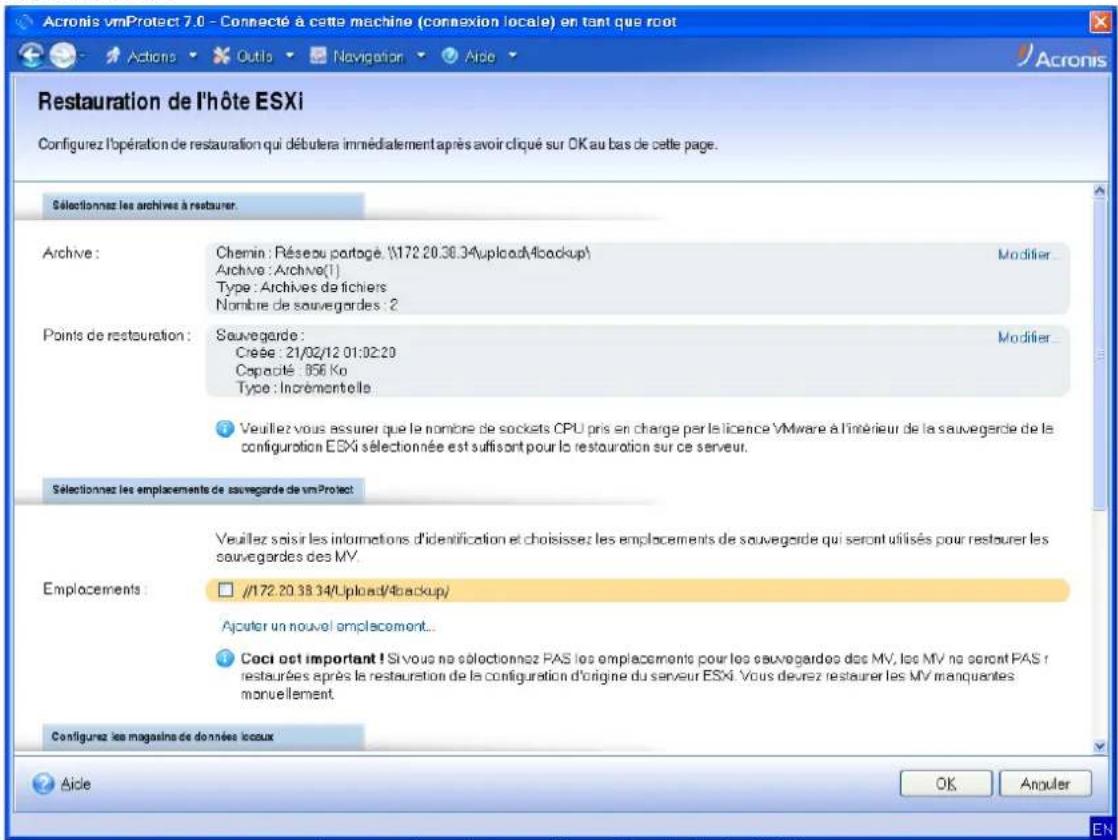
Task: Click the vertical scrollbar thumb
Action: coord(1099,354)
